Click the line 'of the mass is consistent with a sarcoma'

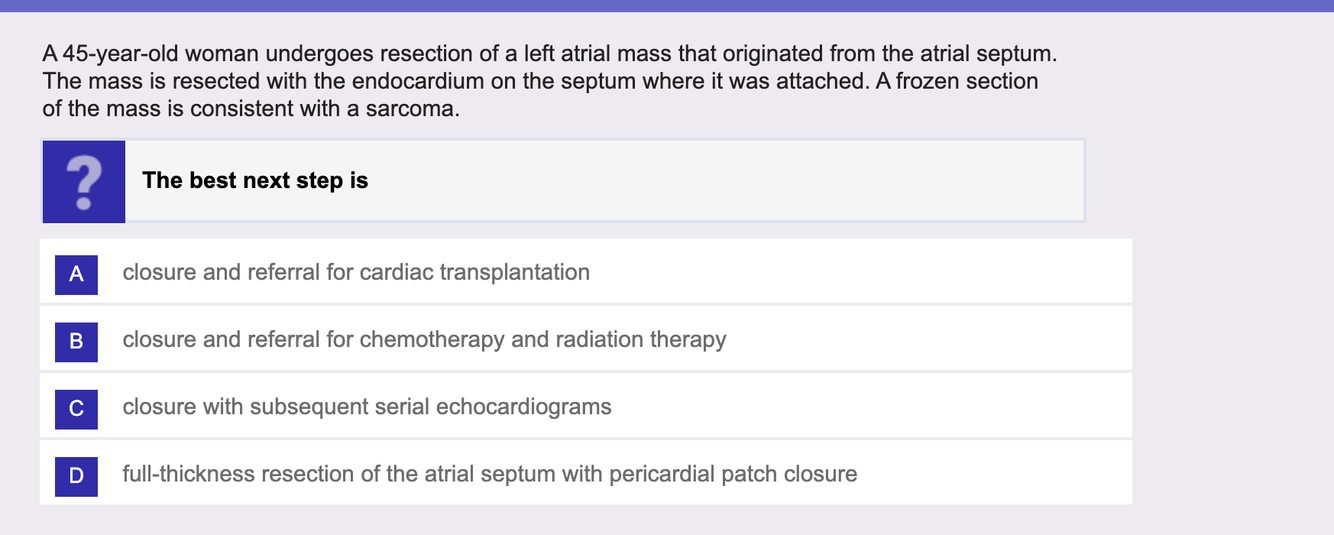[251, 108]
